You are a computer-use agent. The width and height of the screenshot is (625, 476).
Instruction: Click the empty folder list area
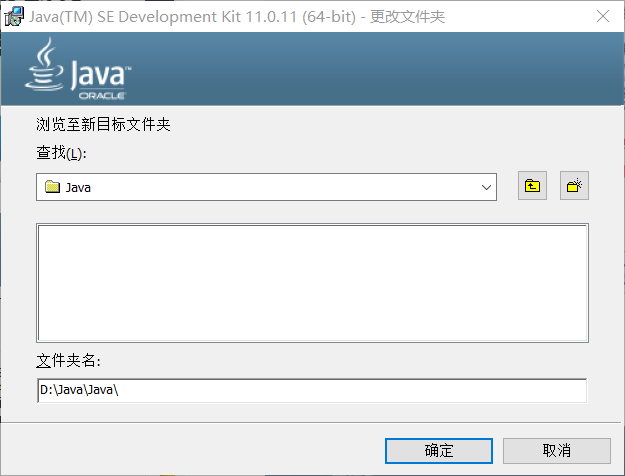tap(312, 283)
